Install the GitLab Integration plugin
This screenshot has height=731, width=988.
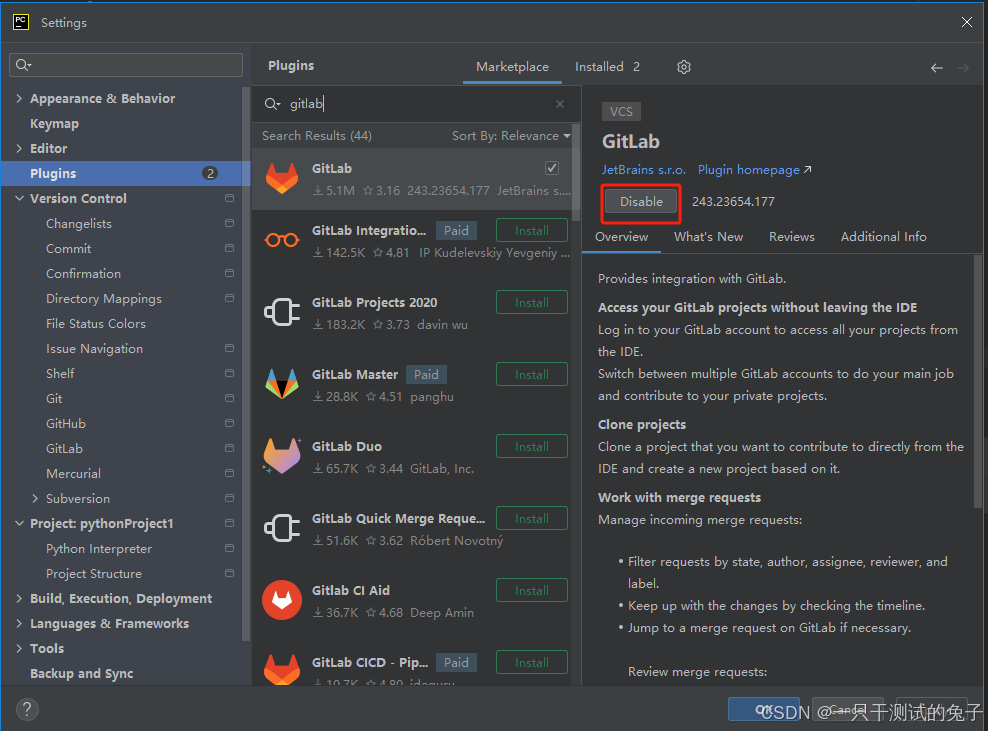(532, 231)
